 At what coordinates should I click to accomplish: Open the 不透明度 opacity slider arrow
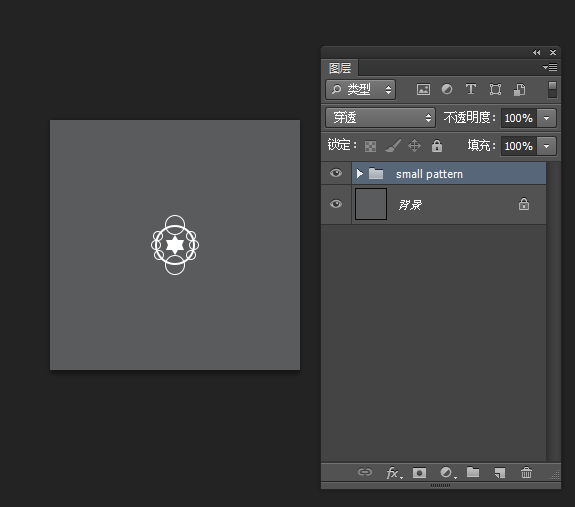click(x=546, y=118)
